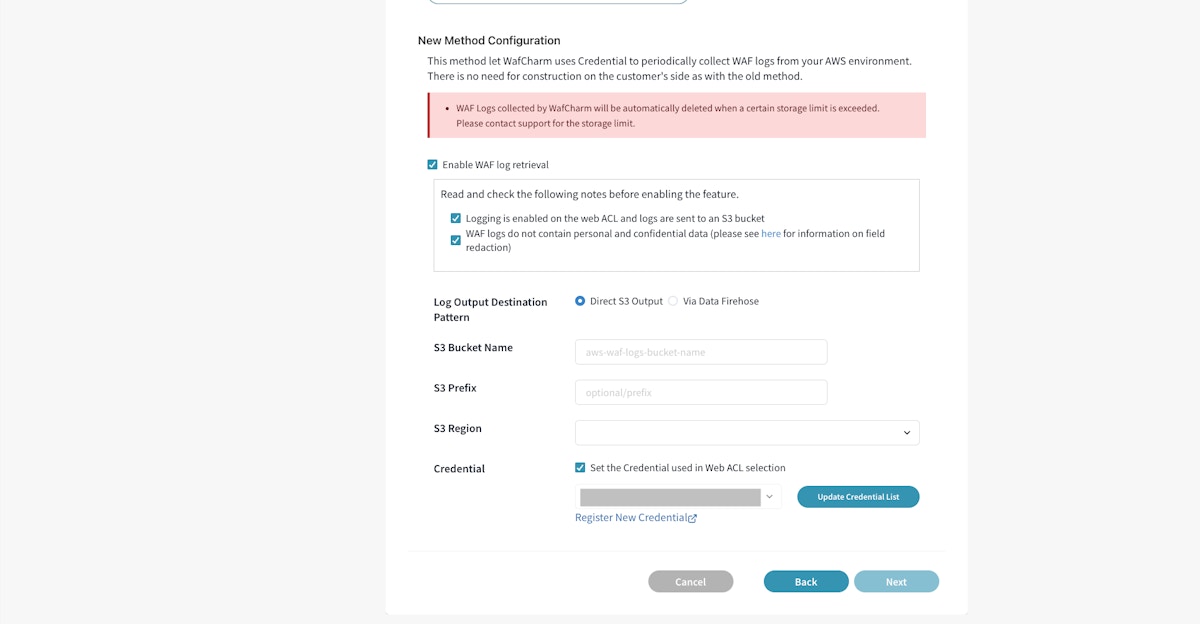The image size is (1200, 624).
Task: Click the Cancel button
Action: [690, 582]
